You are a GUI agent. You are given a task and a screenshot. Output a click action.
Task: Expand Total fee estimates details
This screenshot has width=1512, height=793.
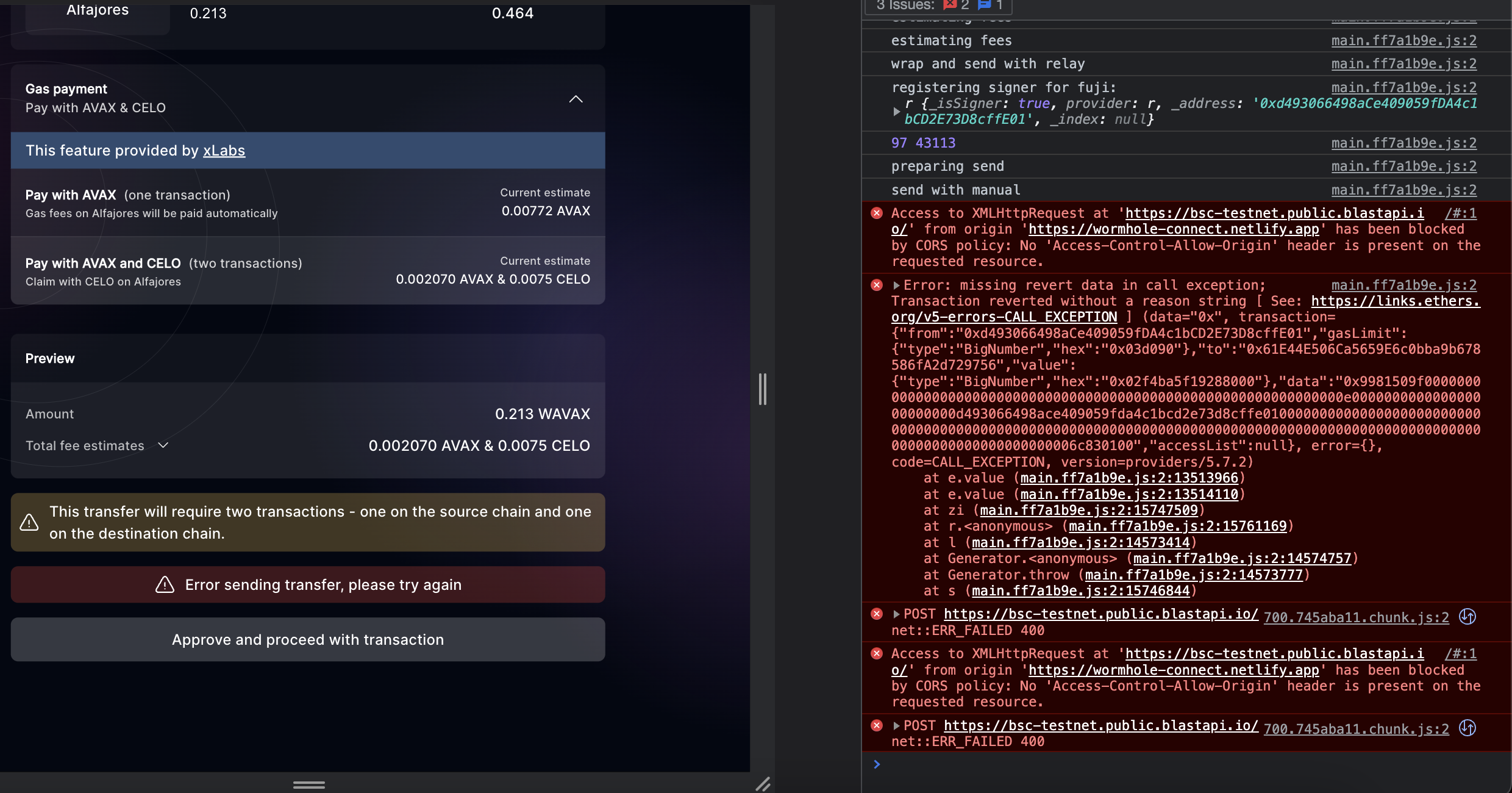(163, 445)
